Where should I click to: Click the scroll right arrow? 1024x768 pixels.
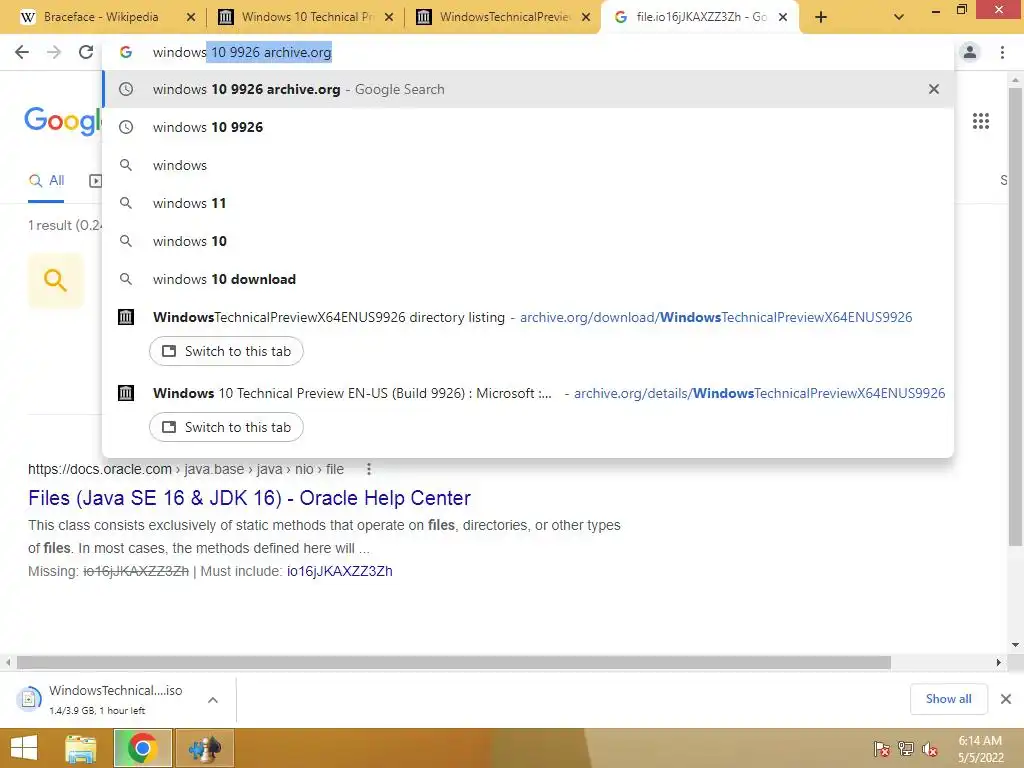tap(999, 663)
